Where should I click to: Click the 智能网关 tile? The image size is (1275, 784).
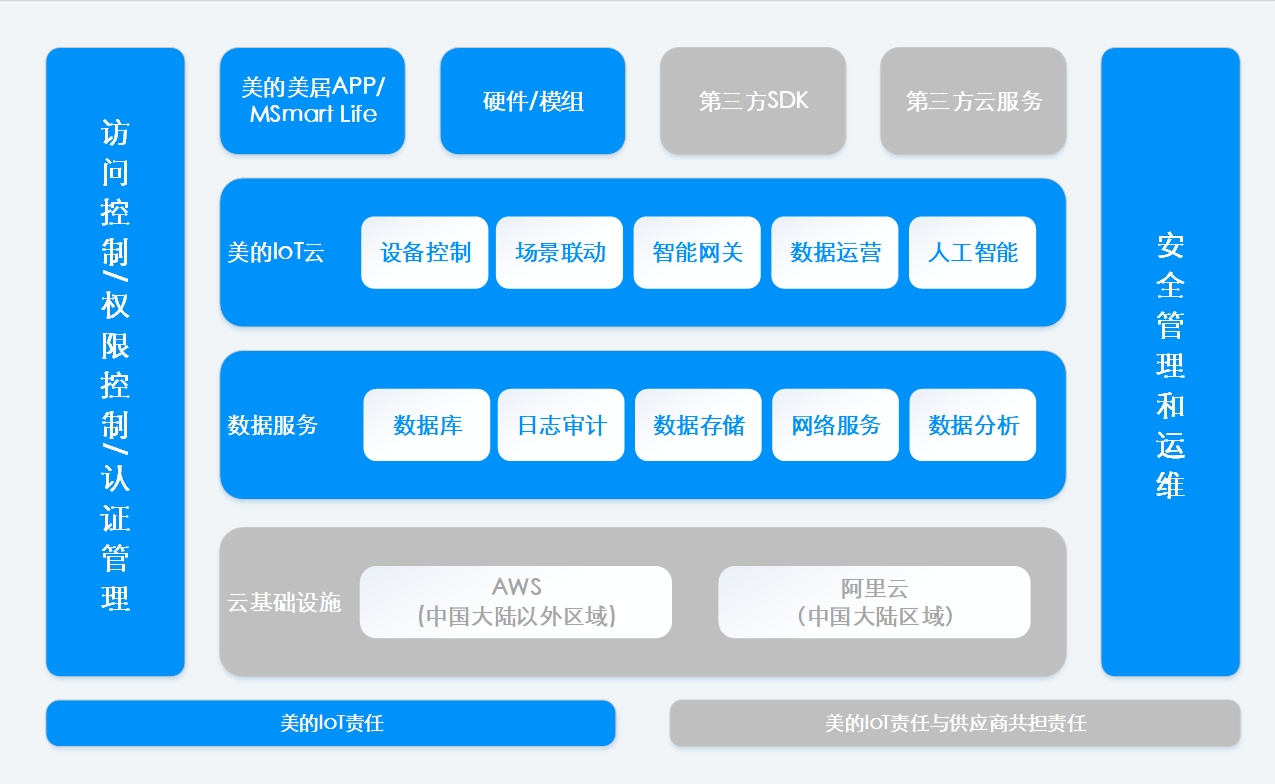pyautogui.click(x=697, y=252)
